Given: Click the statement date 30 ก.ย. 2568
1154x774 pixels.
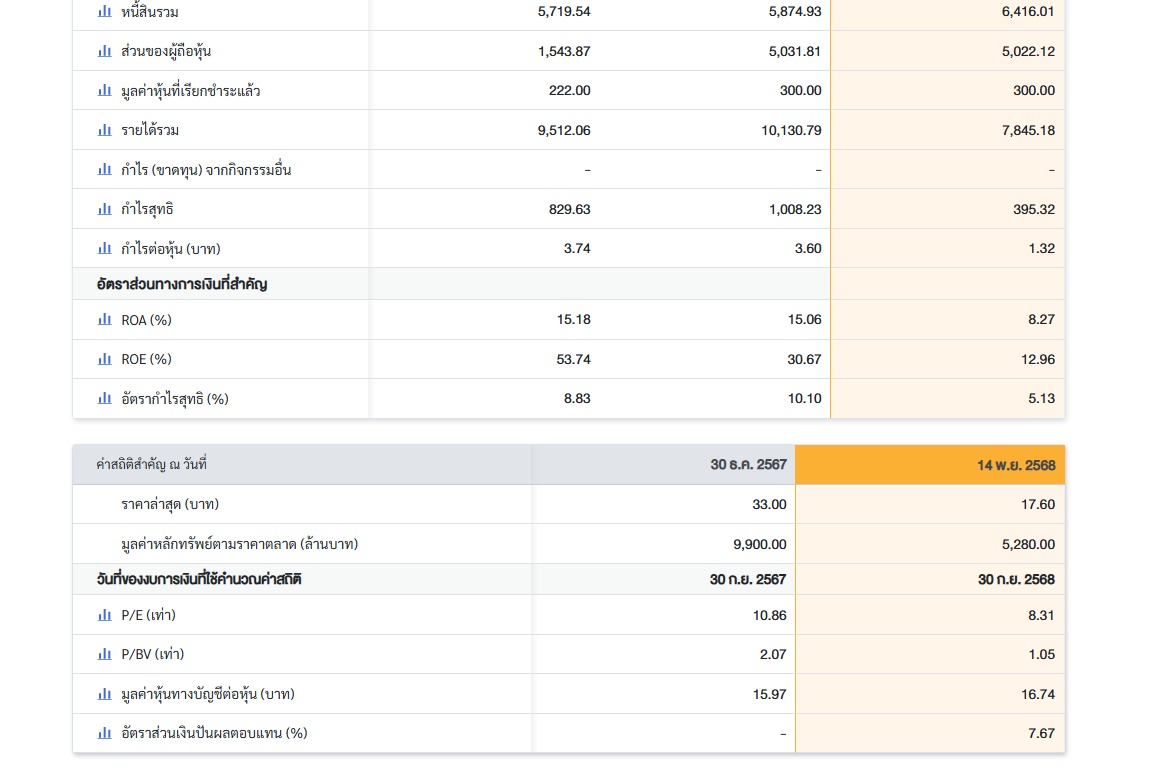Looking at the screenshot, I should (1016, 579).
